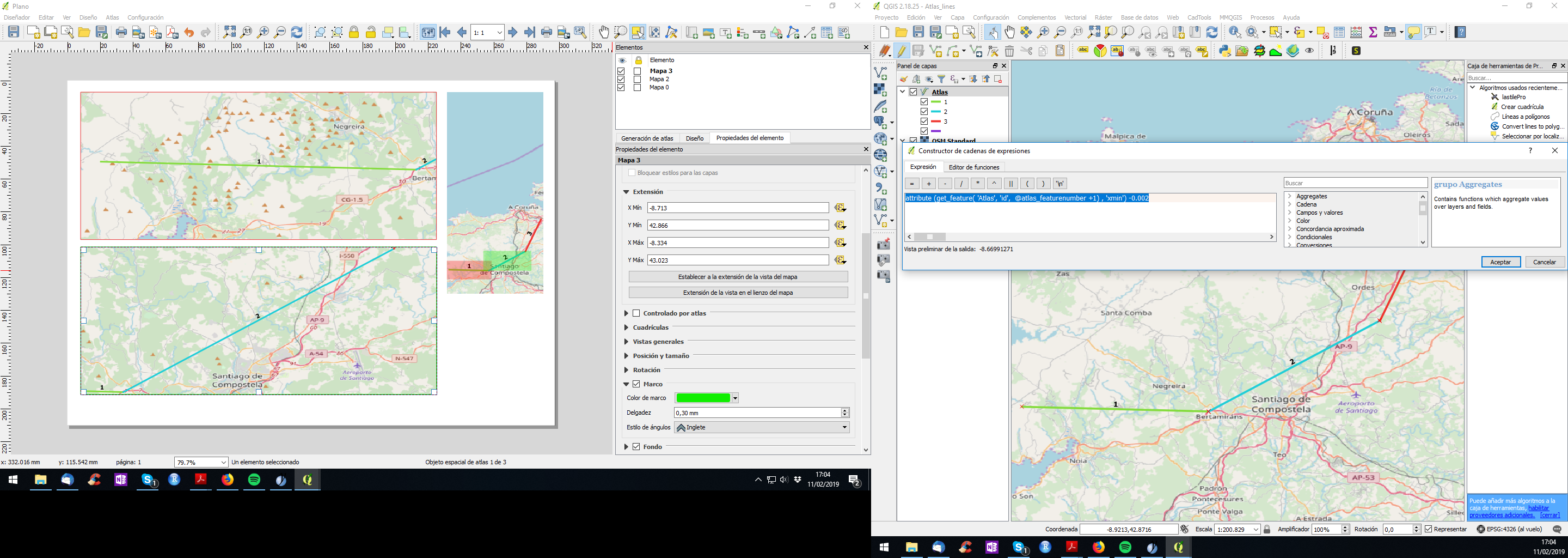This screenshot has width=1568, height=558.
Task: Go to last atlas feature
Action: (x=530, y=32)
